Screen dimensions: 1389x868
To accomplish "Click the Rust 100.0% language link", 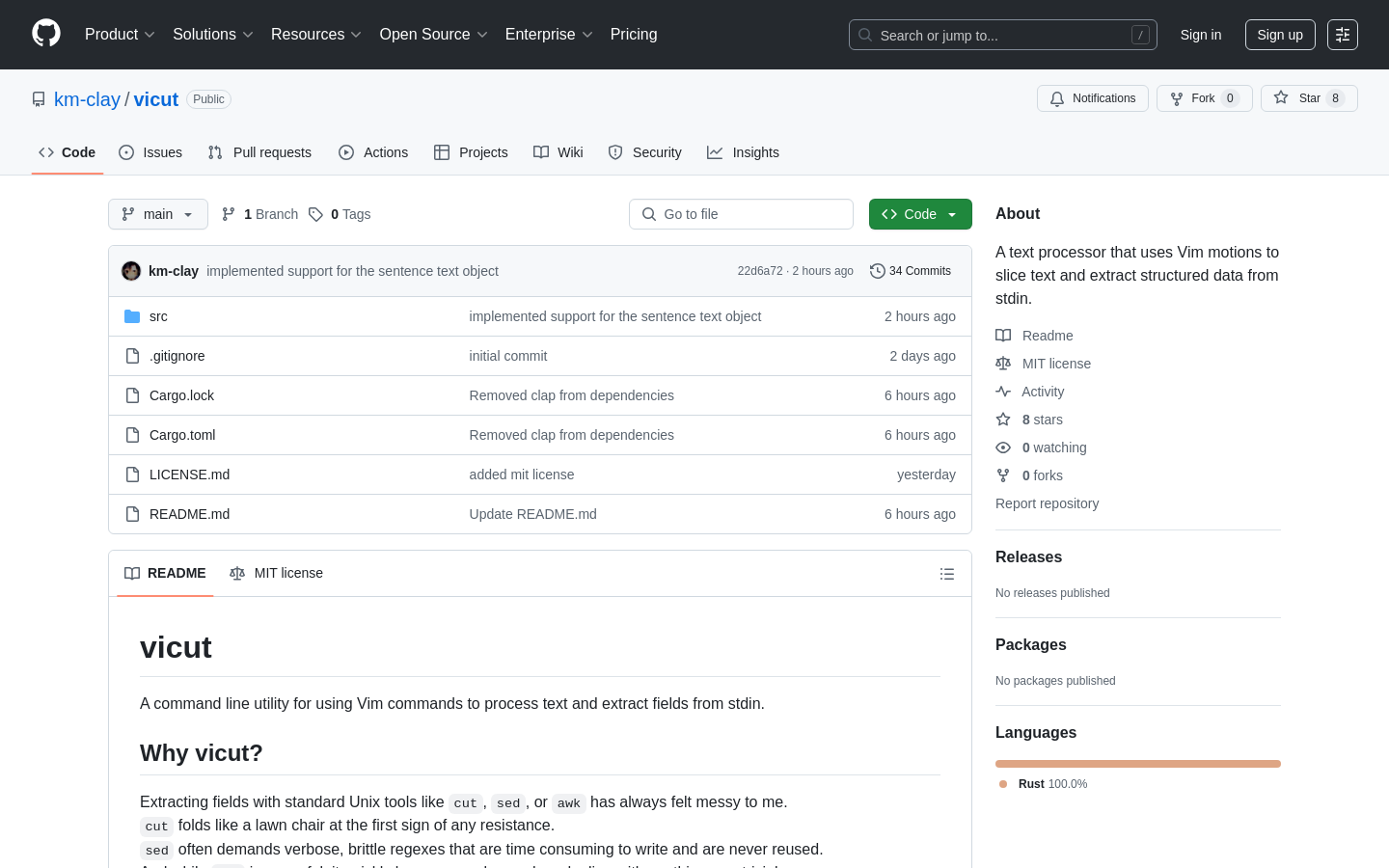I will point(1044,784).
